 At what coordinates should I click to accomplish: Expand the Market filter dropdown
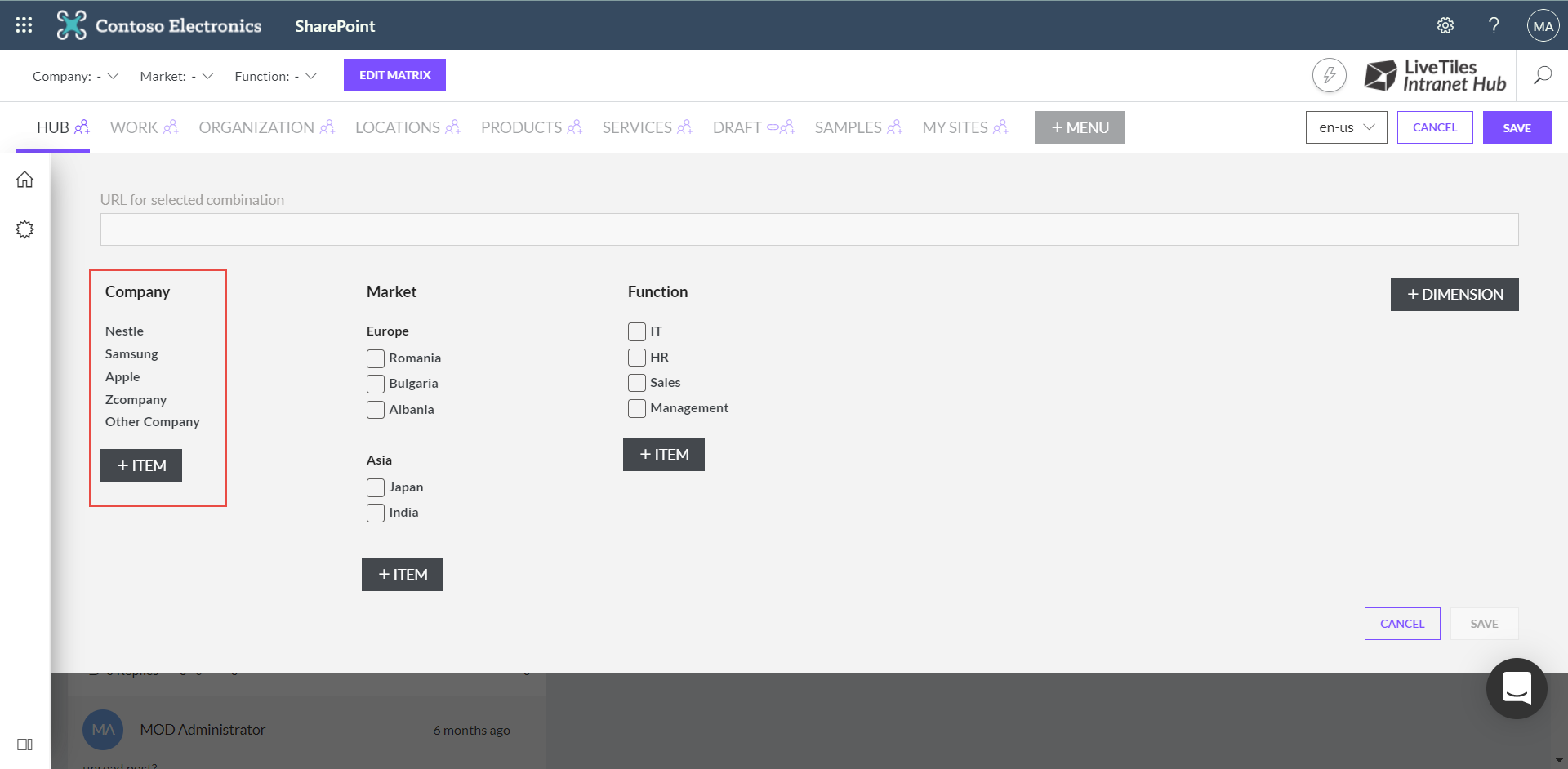176,76
